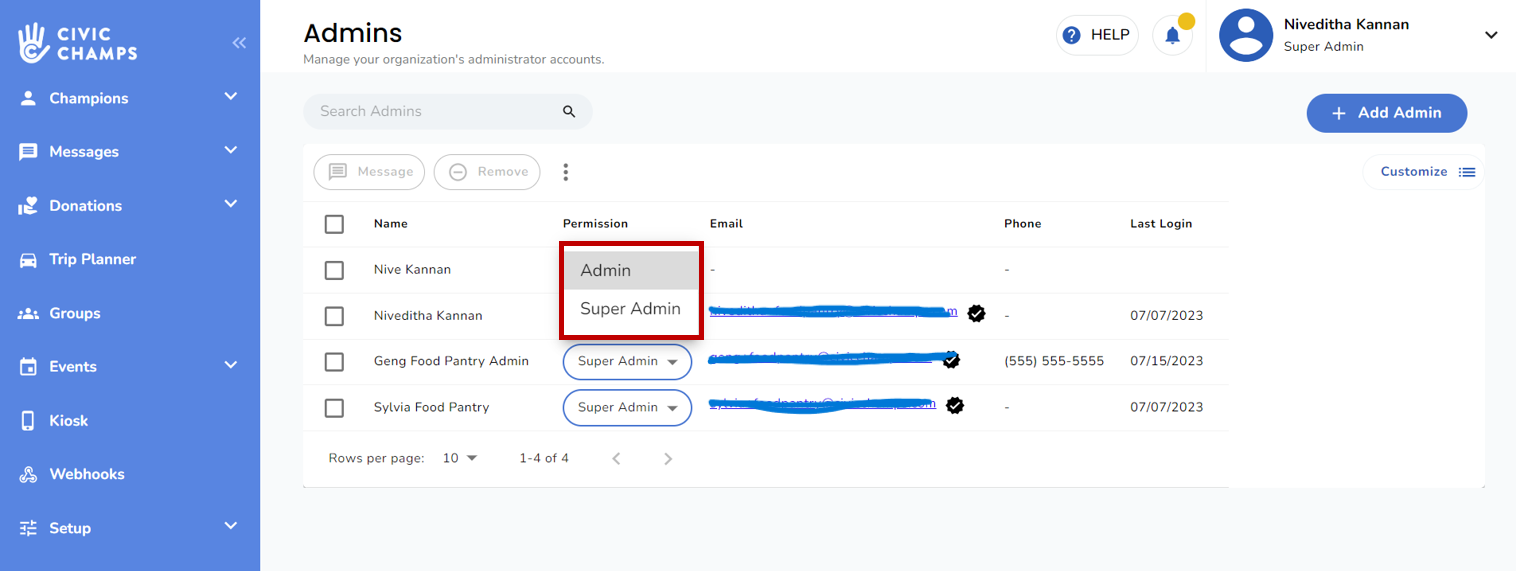The width and height of the screenshot is (1516, 571).
Task: Open Groups in the sidebar
Action: (74, 313)
